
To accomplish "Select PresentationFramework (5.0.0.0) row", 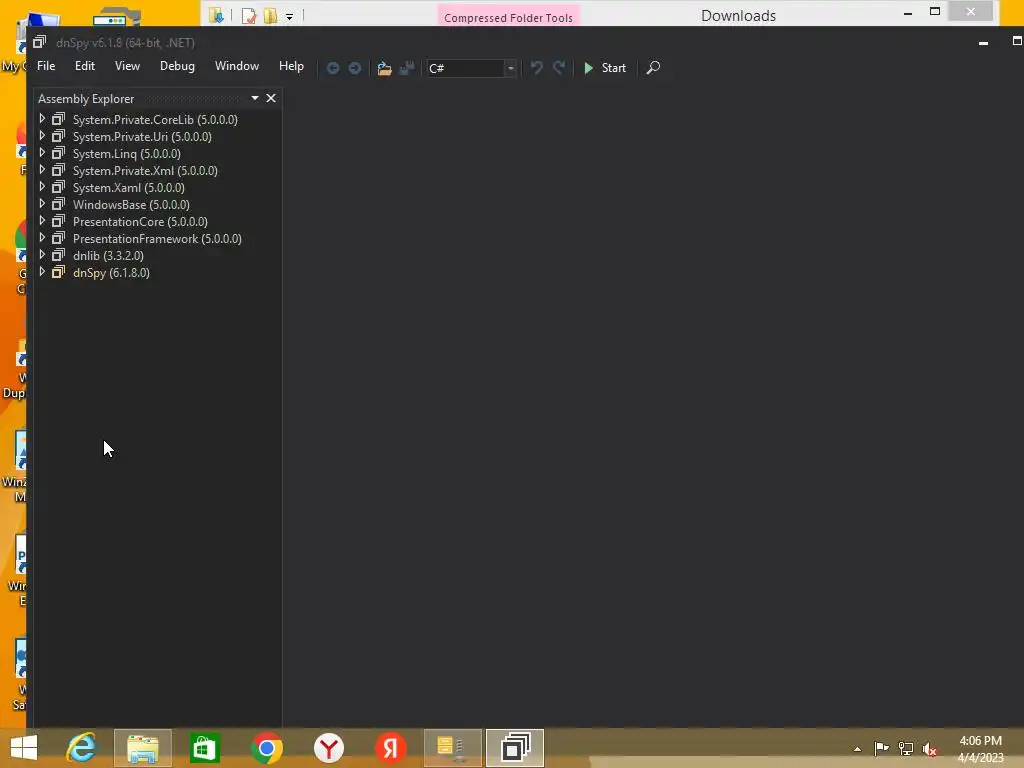I will (157, 238).
